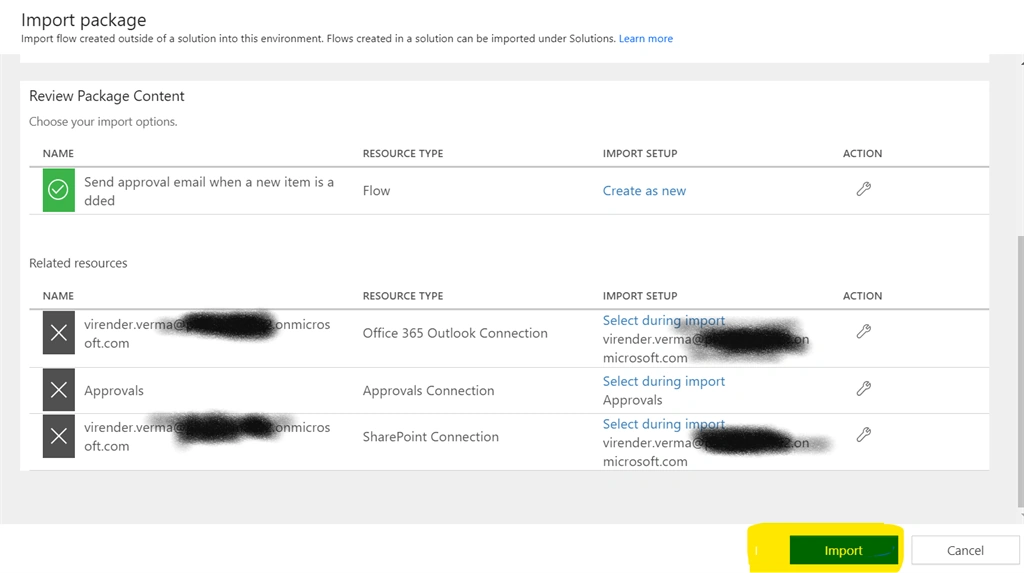Click the wrench icon for Approvals Connection

[863, 388]
